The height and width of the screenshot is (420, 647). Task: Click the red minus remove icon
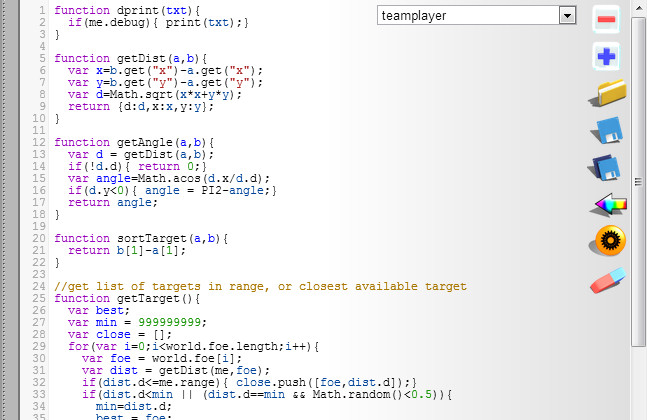tap(606, 19)
